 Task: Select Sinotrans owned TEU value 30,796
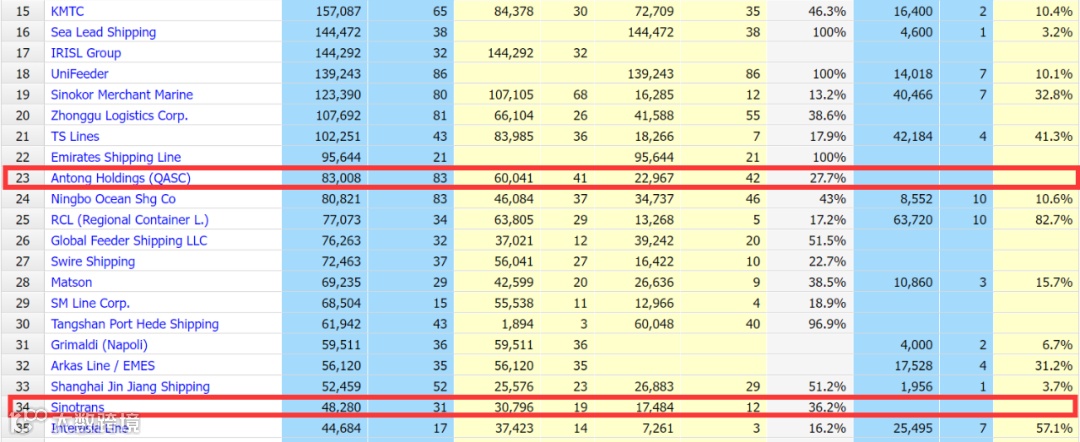pos(513,408)
